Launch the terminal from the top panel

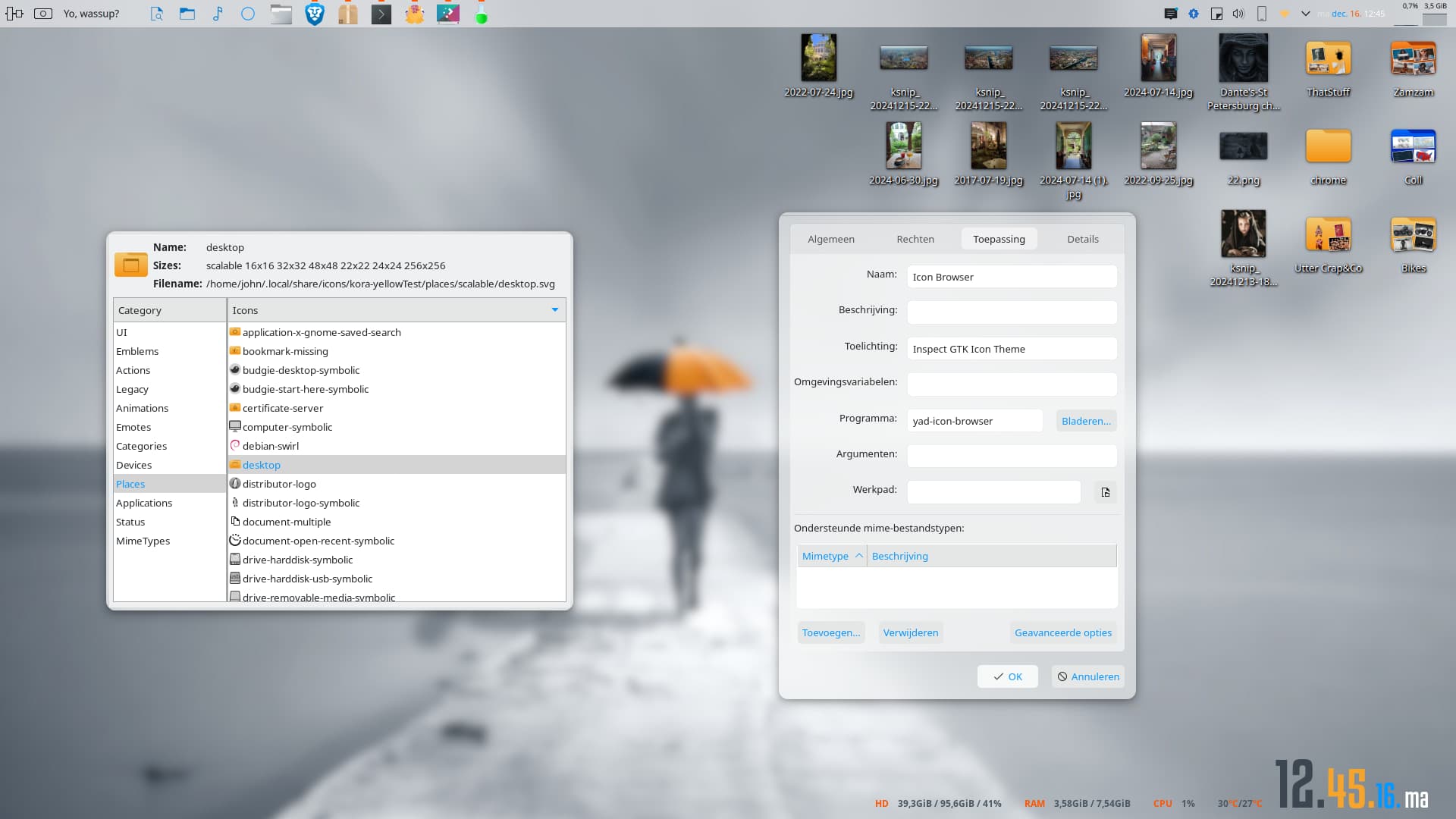(x=381, y=14)
